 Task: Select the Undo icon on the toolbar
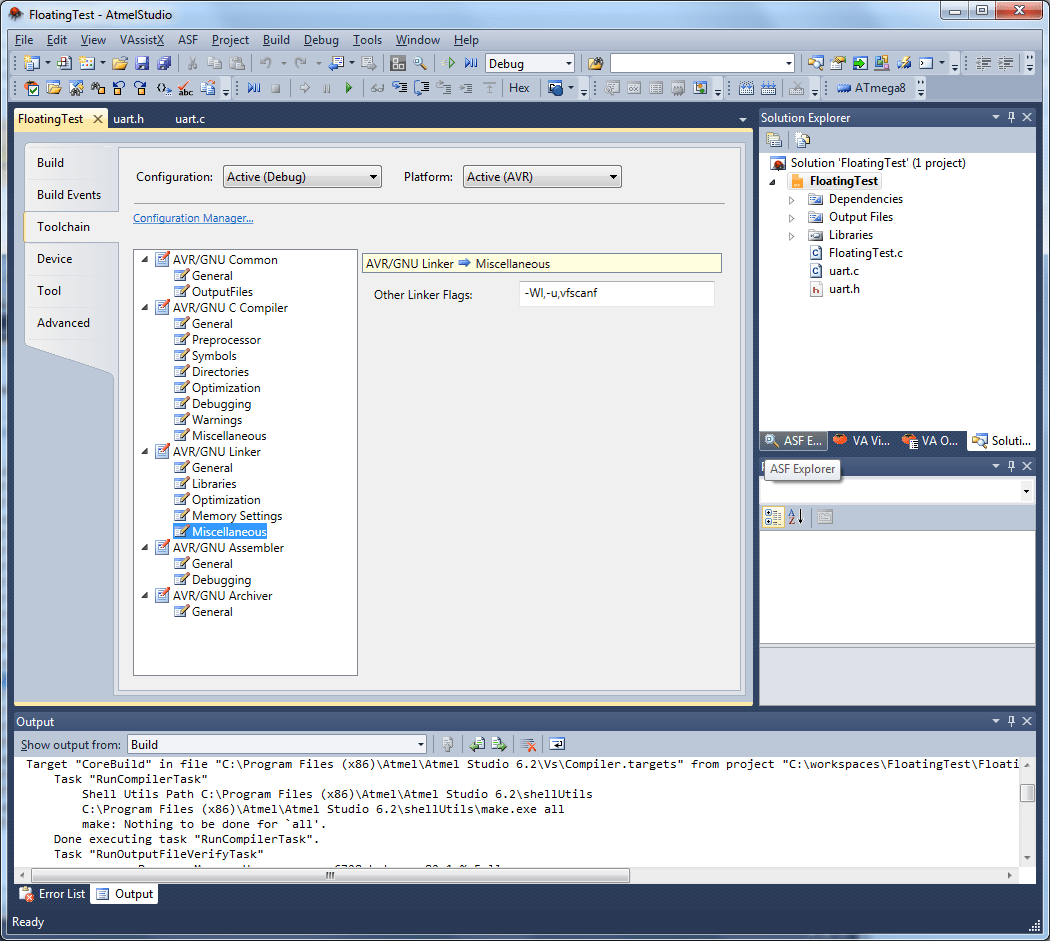pyautogui.click(x=266, y=62)
